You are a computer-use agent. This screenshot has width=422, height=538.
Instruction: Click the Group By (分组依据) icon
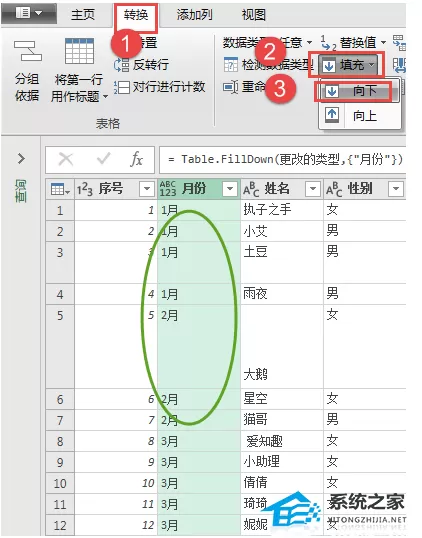27,51
